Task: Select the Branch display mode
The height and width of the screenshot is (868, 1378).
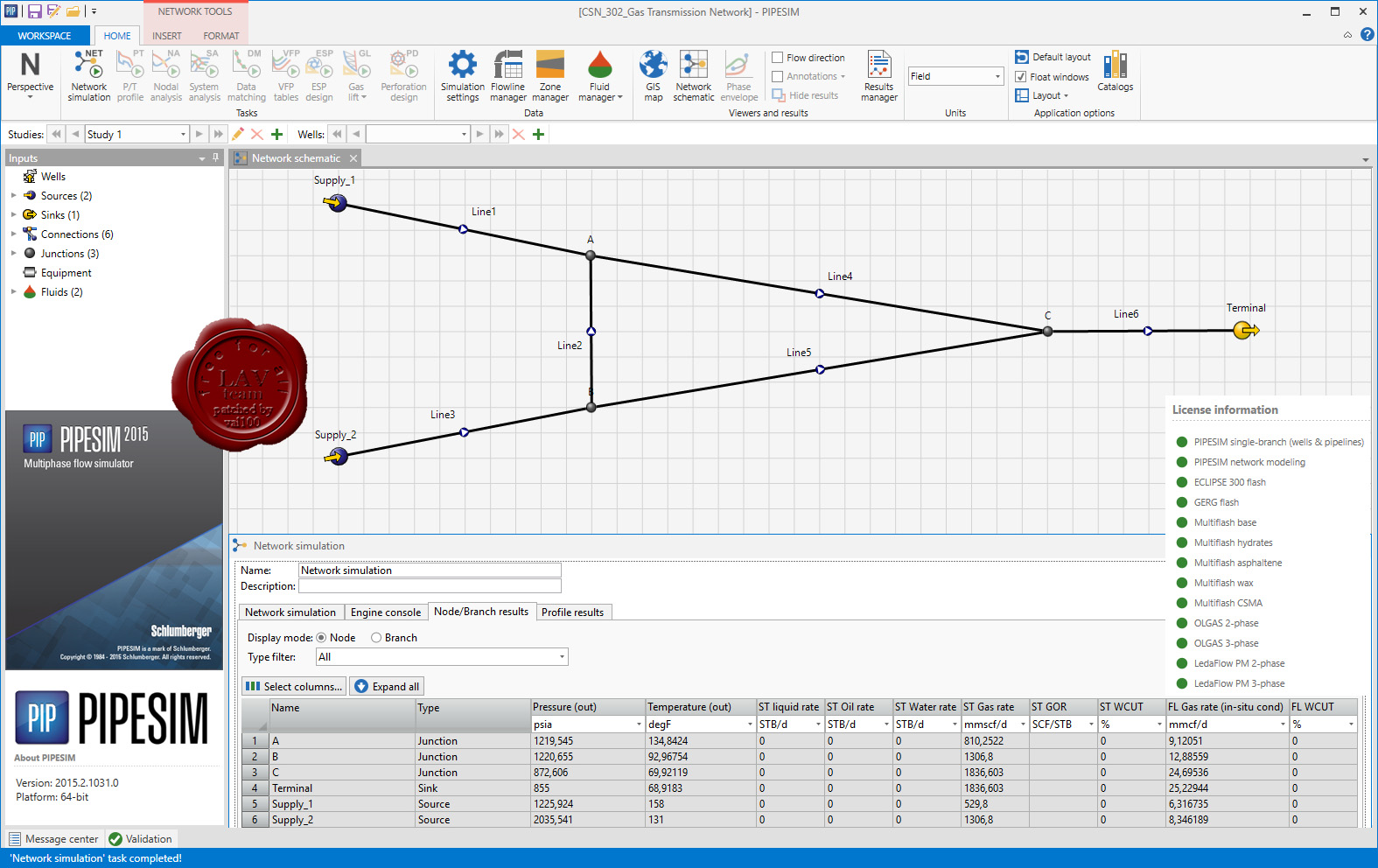Action: pos(376,638)
